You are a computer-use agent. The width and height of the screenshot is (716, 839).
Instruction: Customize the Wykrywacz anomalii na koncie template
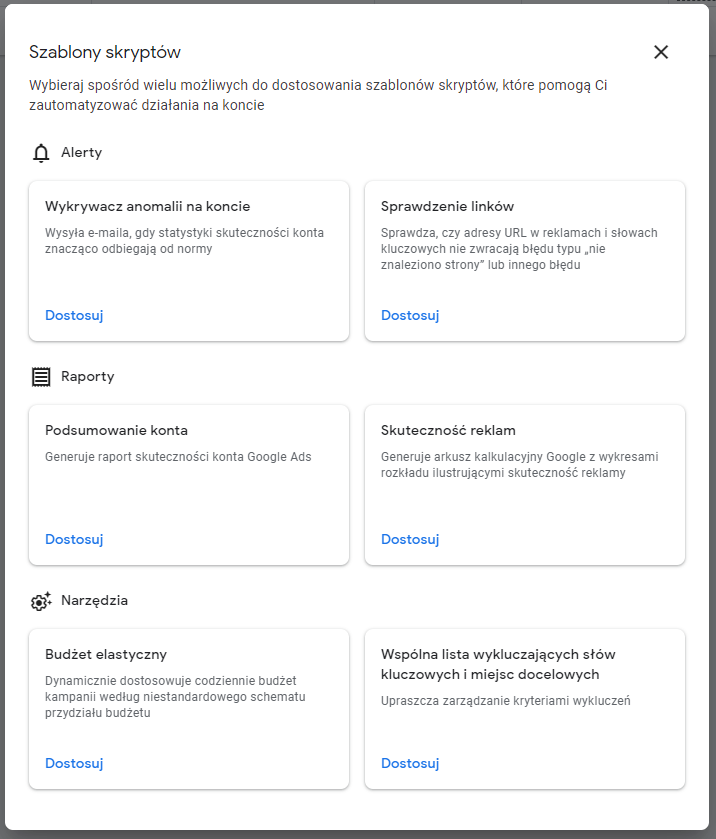(74, 315)
